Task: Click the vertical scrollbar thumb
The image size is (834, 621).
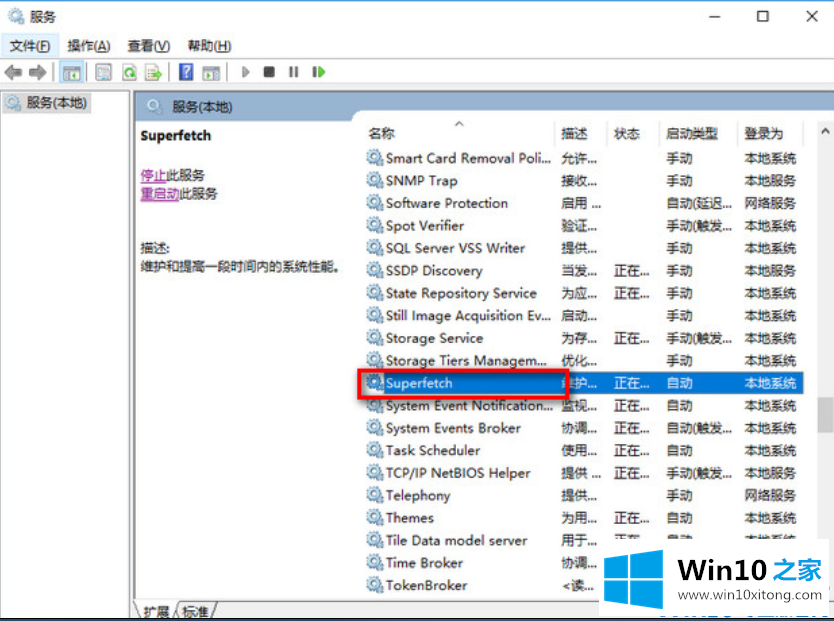Action: coord(825,415)
